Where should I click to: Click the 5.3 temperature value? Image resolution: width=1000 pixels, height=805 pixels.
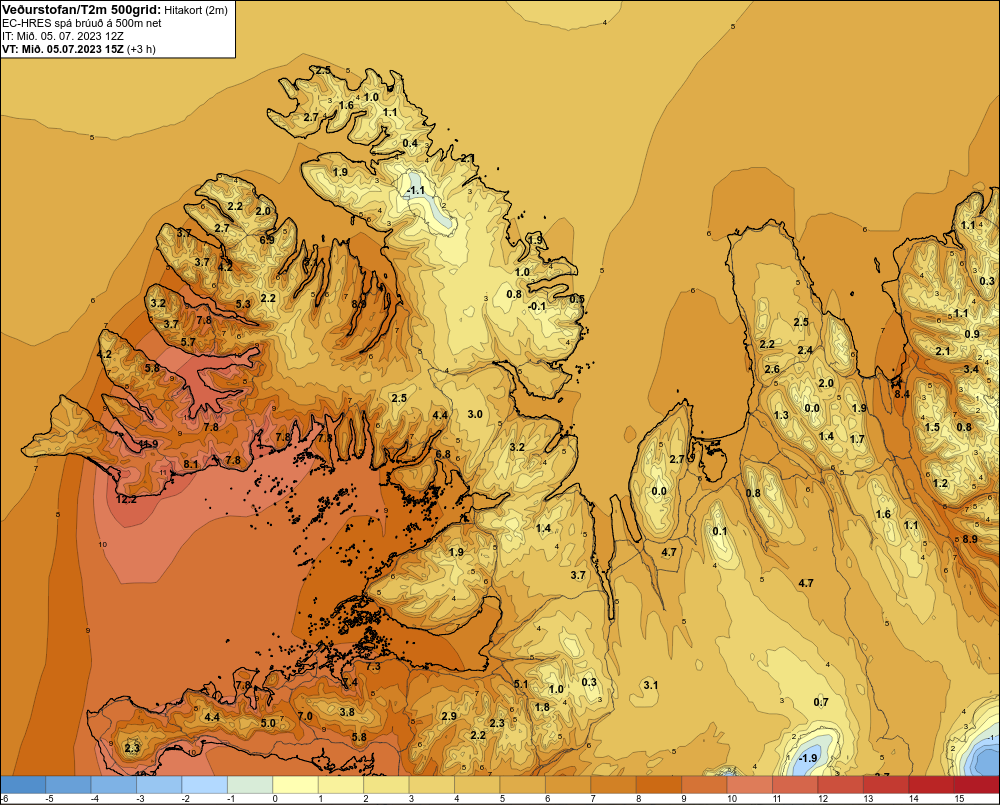243,304
